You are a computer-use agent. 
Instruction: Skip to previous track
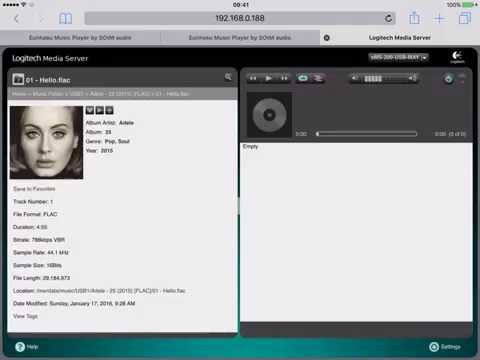253,78
